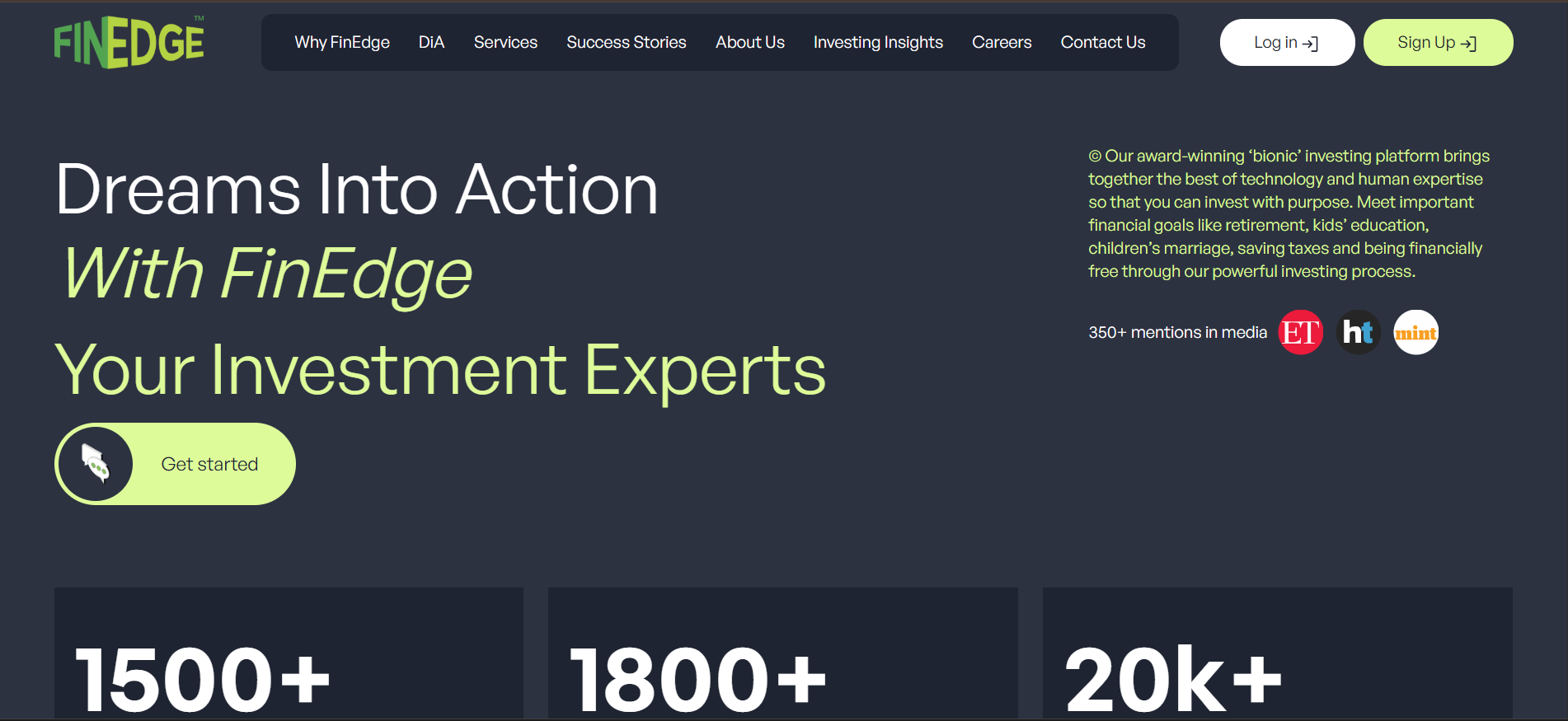Viewport: 1568px width, 721px height.
Task: Go to Success Stories
Action: 627,42
